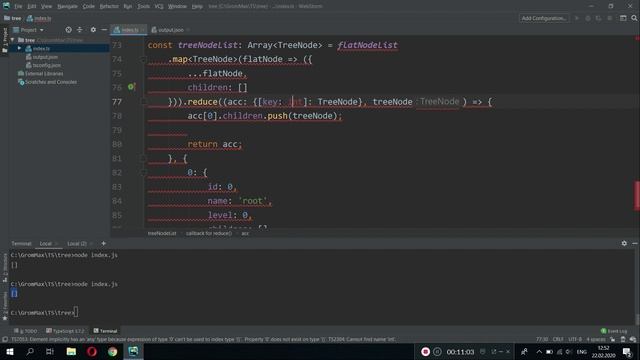
Task: Click editor error stripe scrollbar marker
Action: [637, 196]
